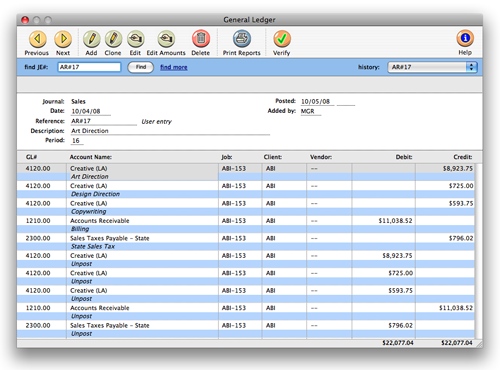Select the debit amount $796.02
The height and width of the screenshot is (370, 500).
pos(401,325)
